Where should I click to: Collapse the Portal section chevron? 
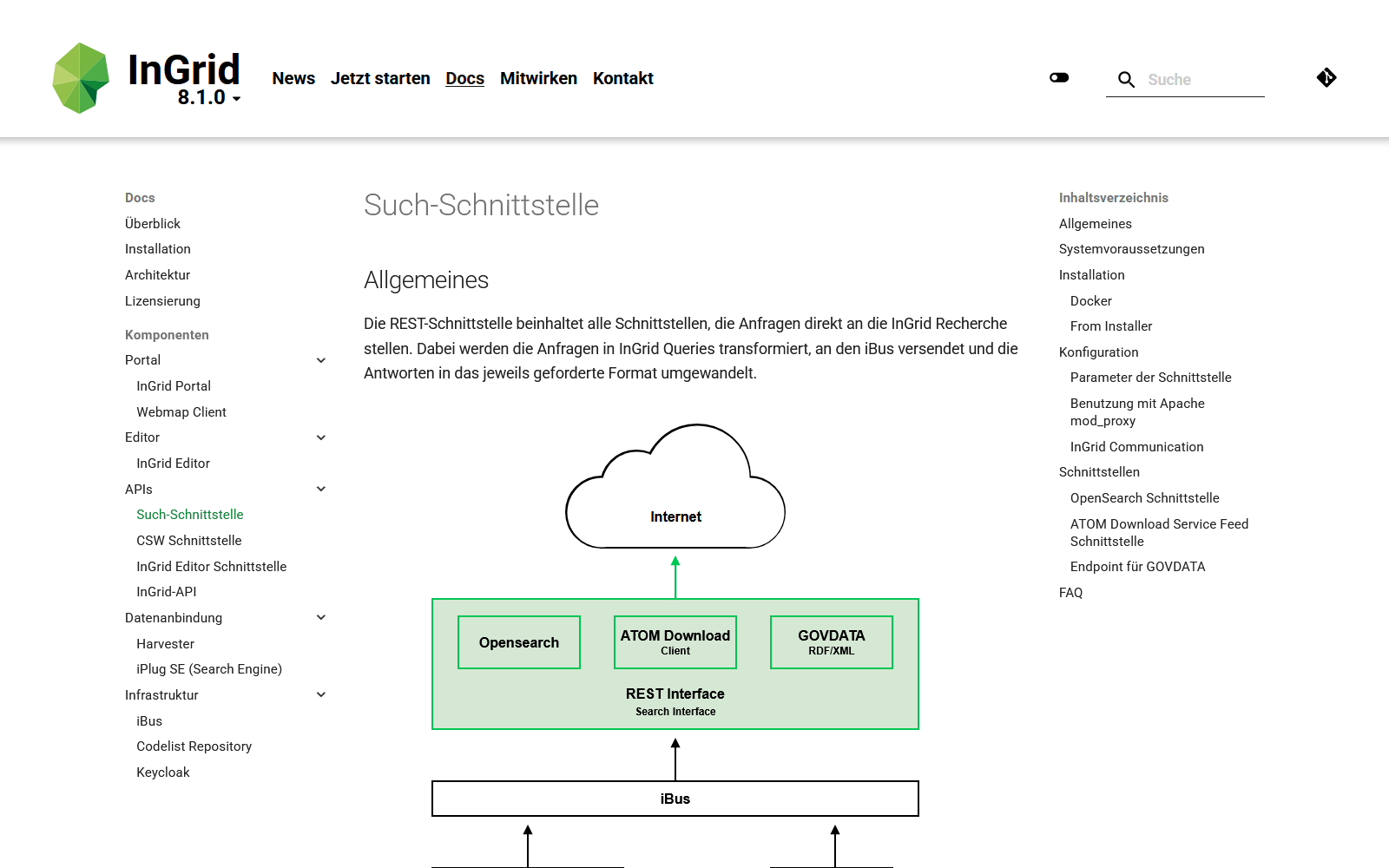click(321, 360)
